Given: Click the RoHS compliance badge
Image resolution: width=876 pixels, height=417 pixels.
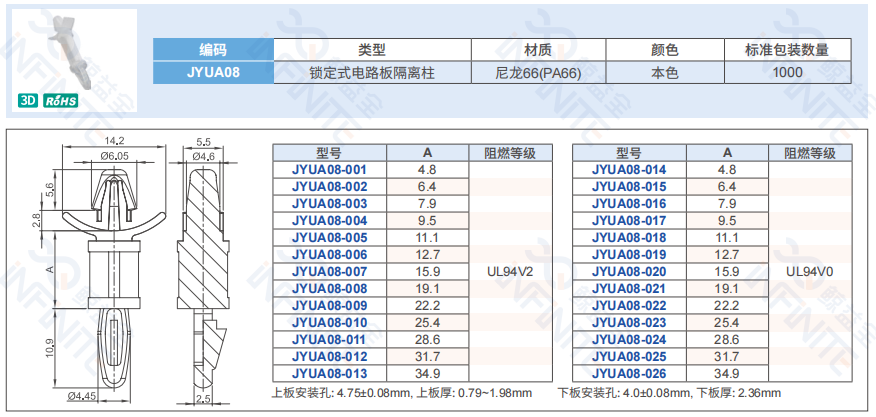Looking at the screenshot, I should tap(61, 102).
